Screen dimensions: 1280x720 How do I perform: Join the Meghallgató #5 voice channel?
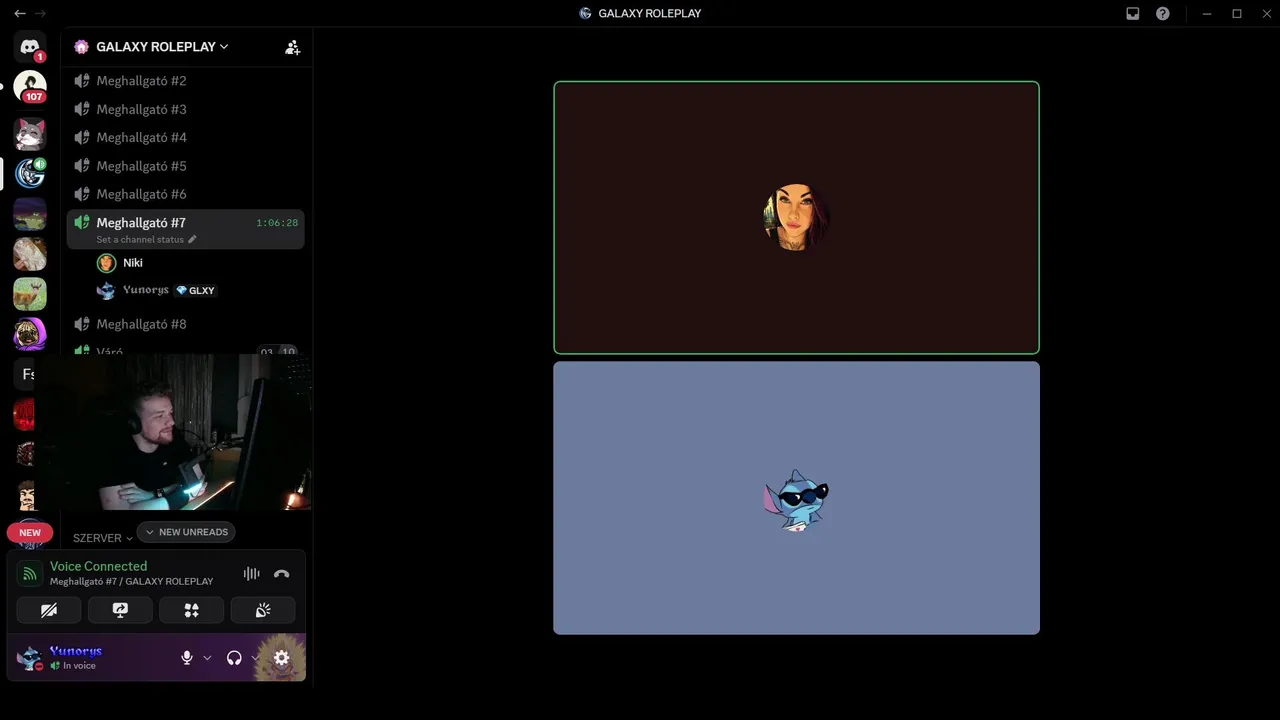pyautogui.click(x=186, y=166)
